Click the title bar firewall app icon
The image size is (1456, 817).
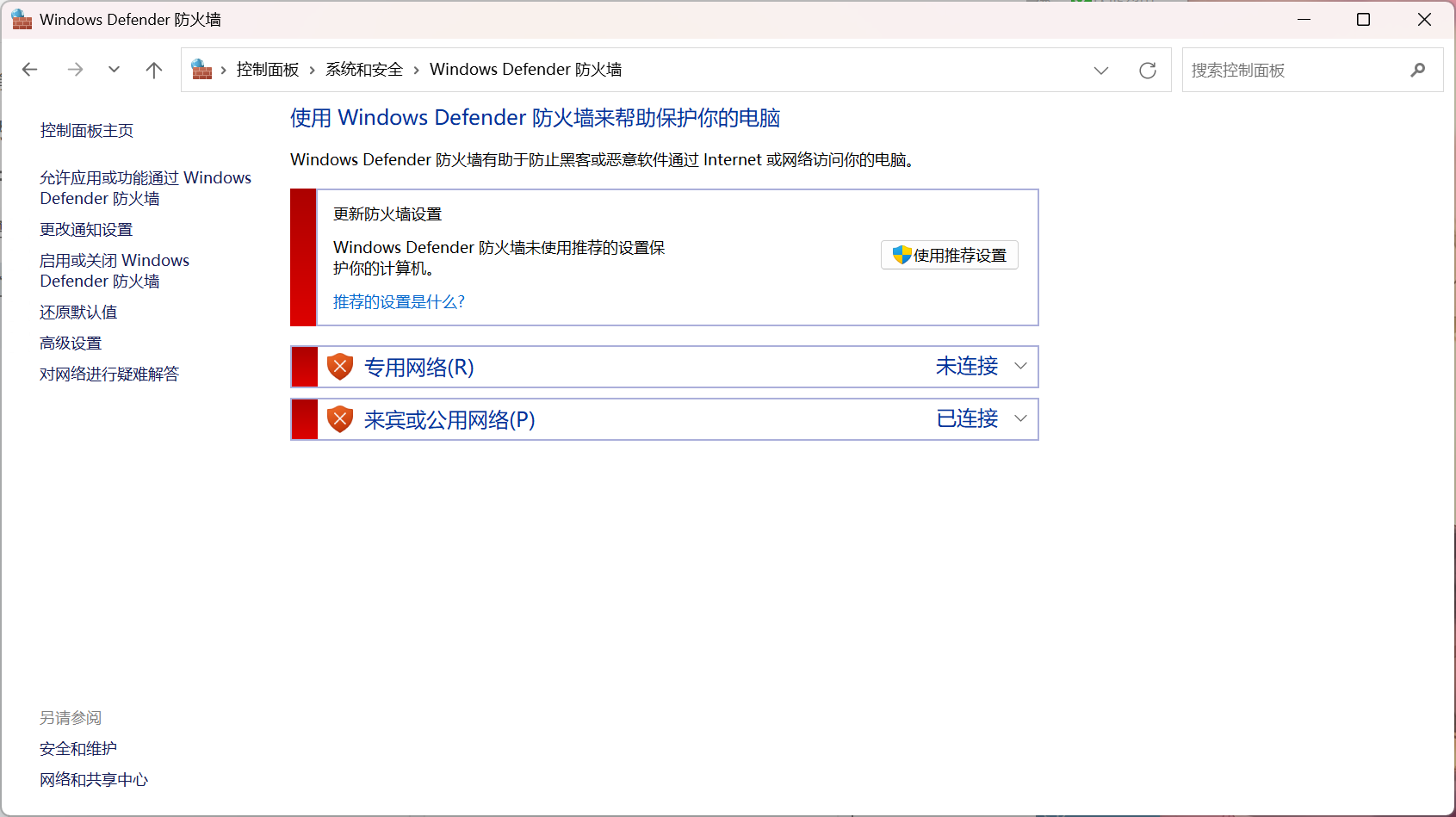22,19
